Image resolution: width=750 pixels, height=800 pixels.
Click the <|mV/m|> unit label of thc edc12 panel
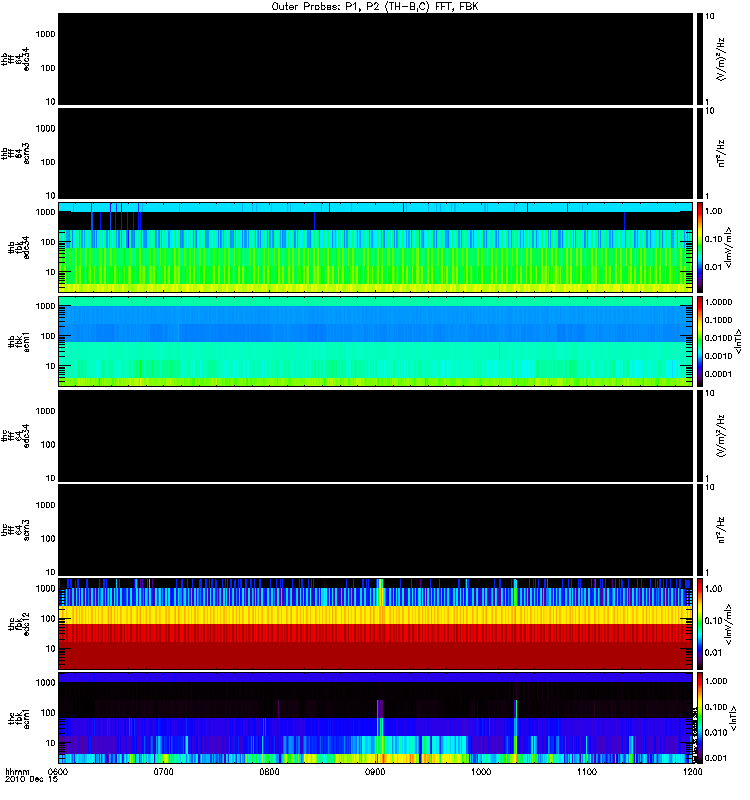(728, 624)
